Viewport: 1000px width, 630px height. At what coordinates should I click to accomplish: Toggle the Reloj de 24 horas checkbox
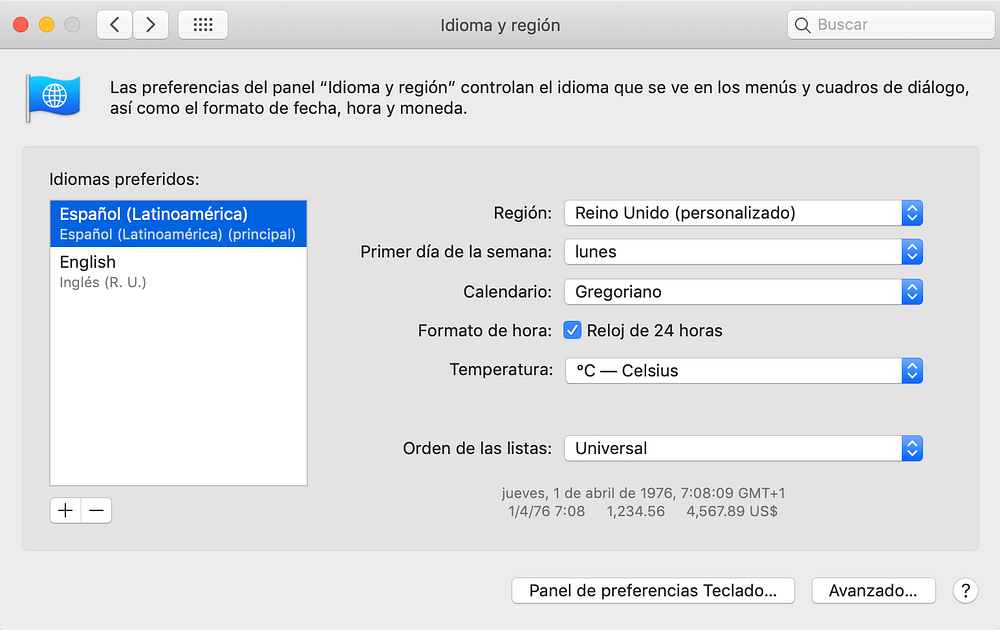[572, 330]
